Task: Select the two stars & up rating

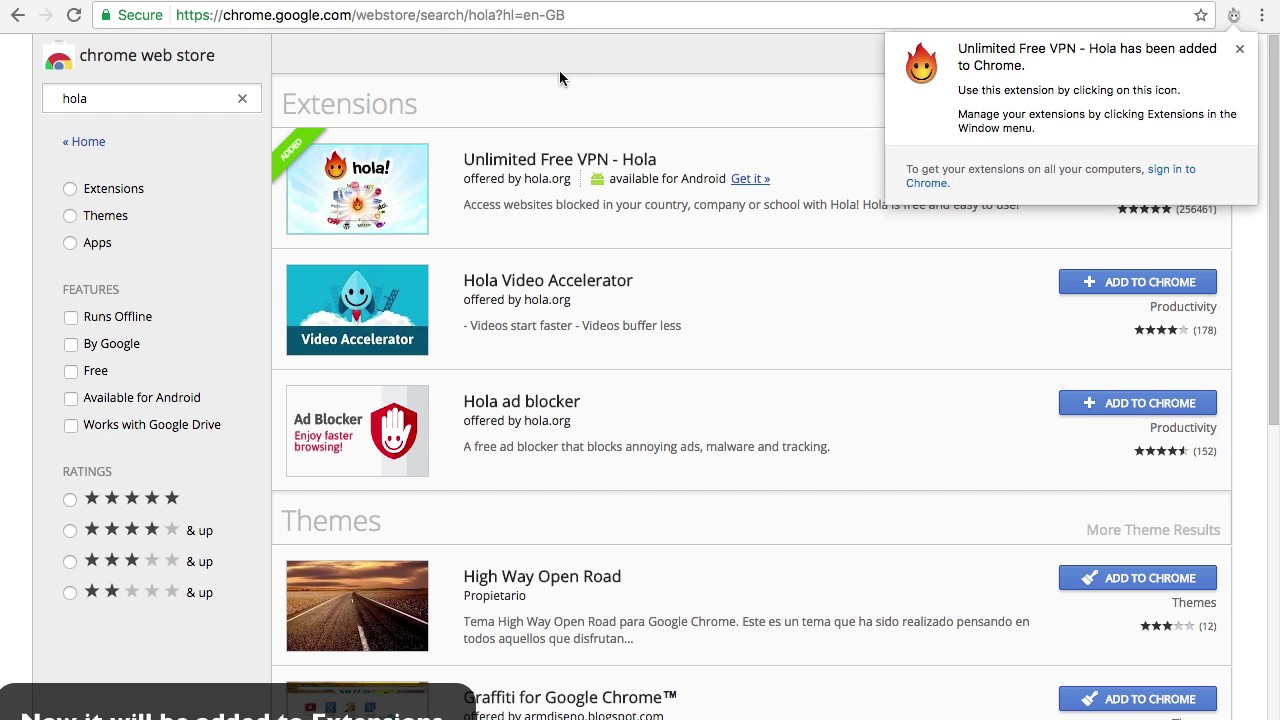Action: [70, 593]
